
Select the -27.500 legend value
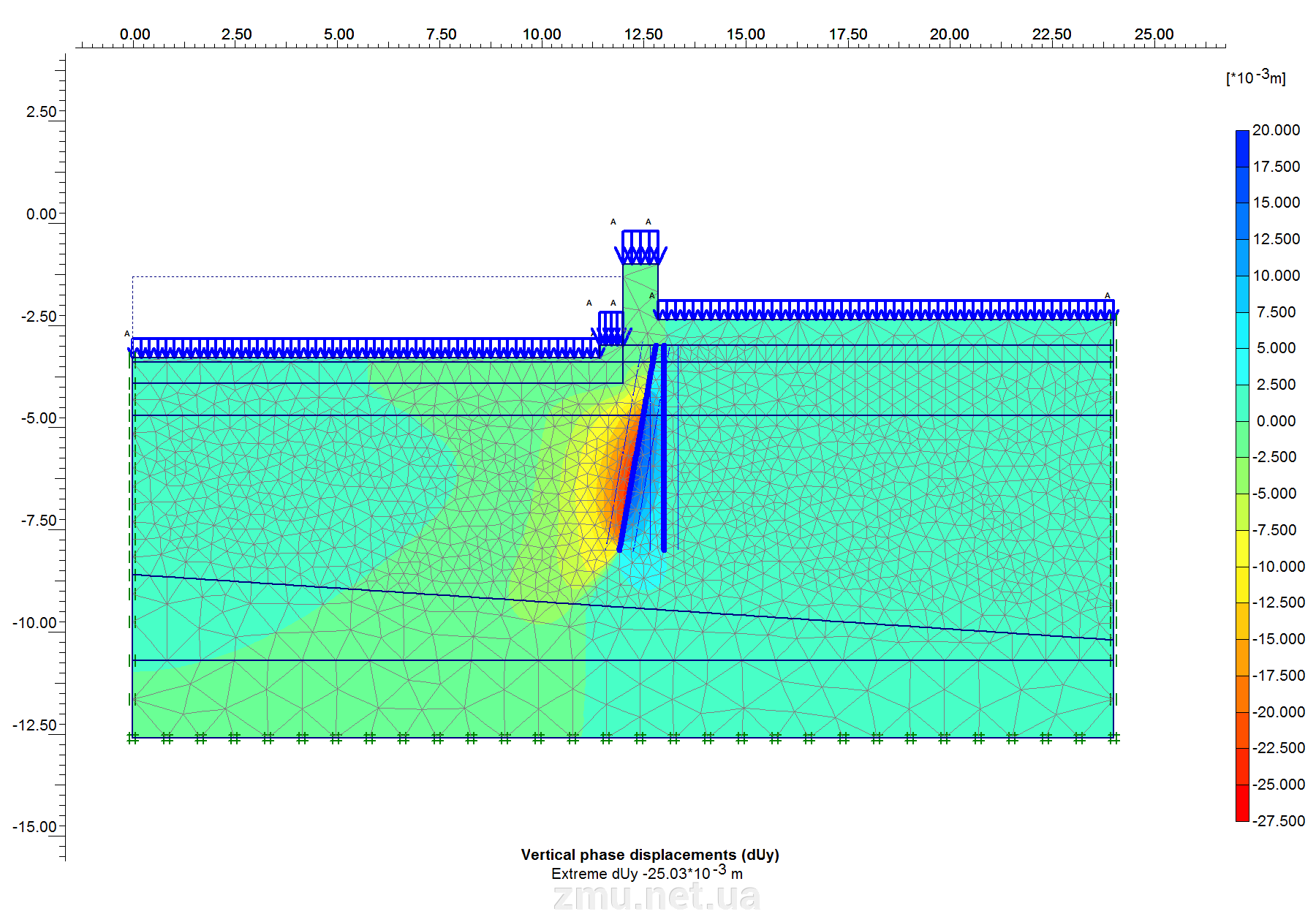pyautogui.click(x=1278, y=821)
